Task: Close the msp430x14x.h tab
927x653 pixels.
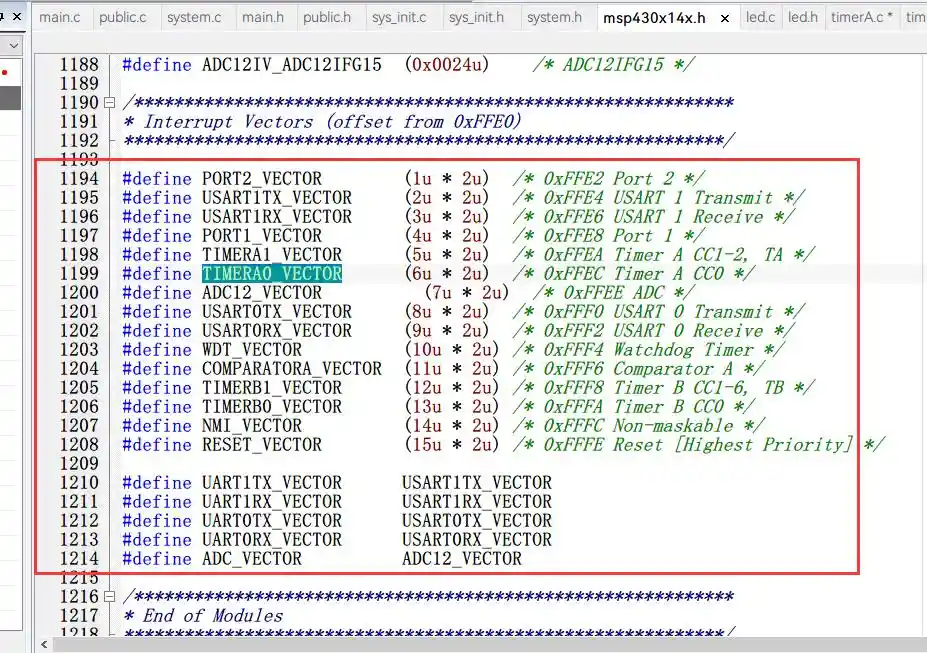Action: 724,18
